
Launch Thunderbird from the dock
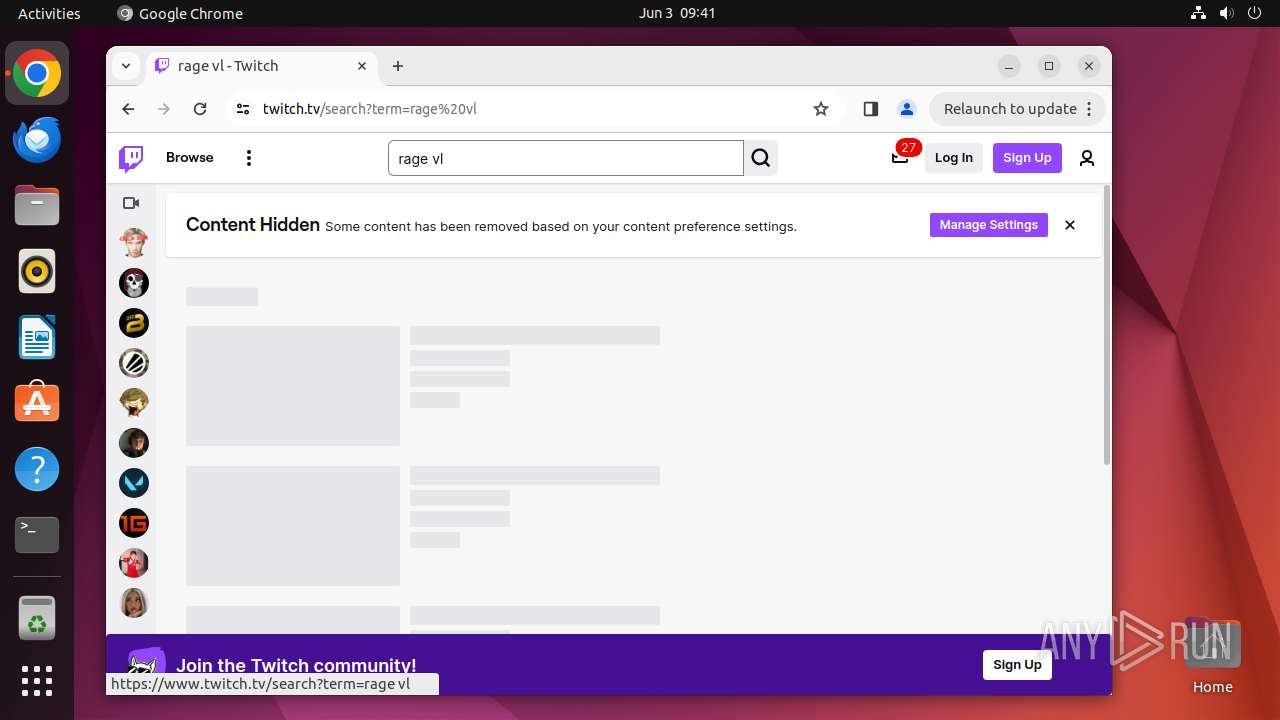(37, 139)
